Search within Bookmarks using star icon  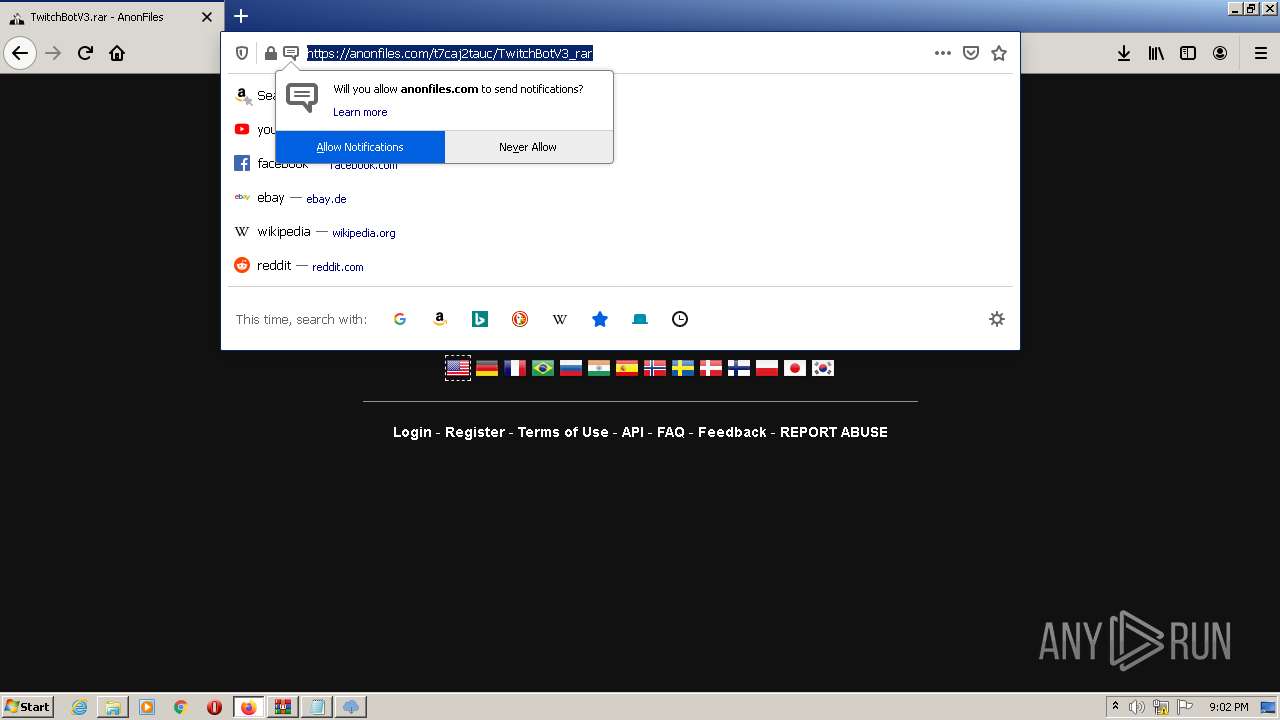[x=600, y=319]
